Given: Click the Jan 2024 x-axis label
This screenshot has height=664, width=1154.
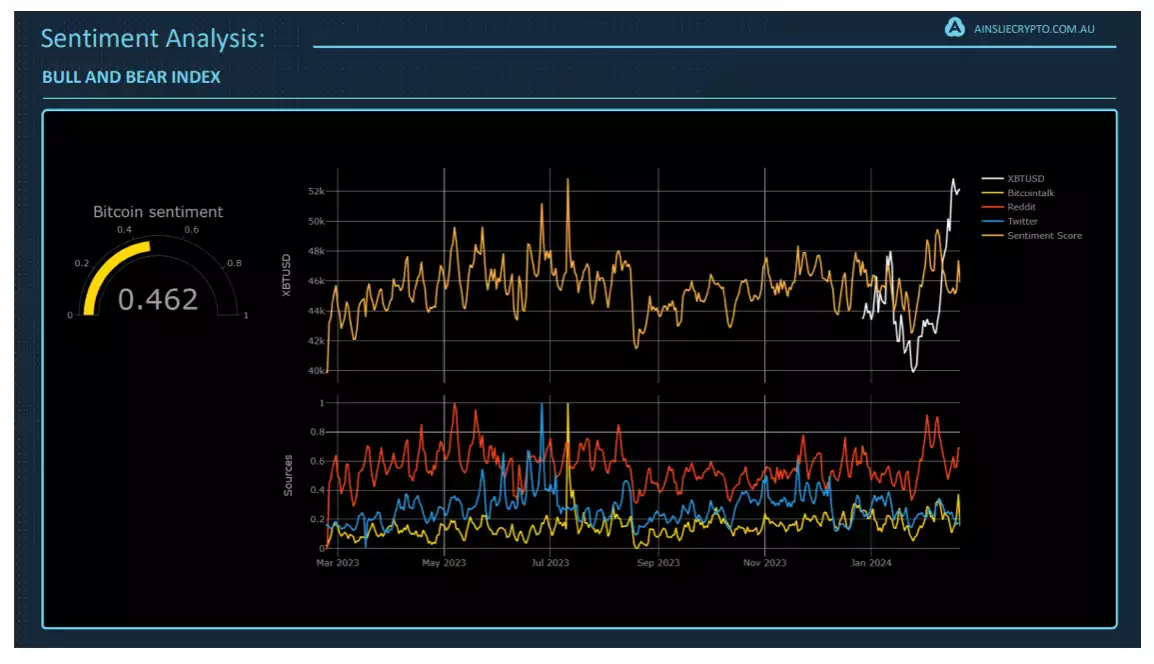Looking at the screenshot, I should coord(871,563).
